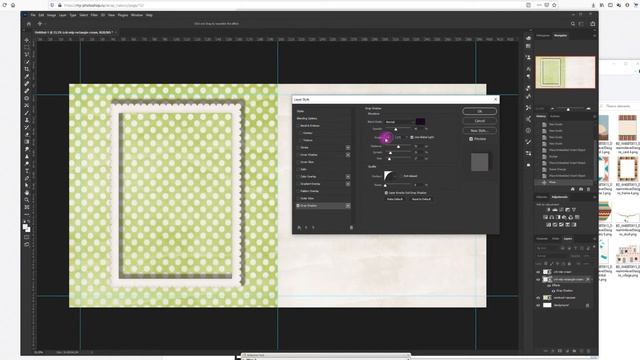Viewport: 640px width, 360px height.
Task: Add another Drop Shadow via plus icon
Action: coord(348,206)
